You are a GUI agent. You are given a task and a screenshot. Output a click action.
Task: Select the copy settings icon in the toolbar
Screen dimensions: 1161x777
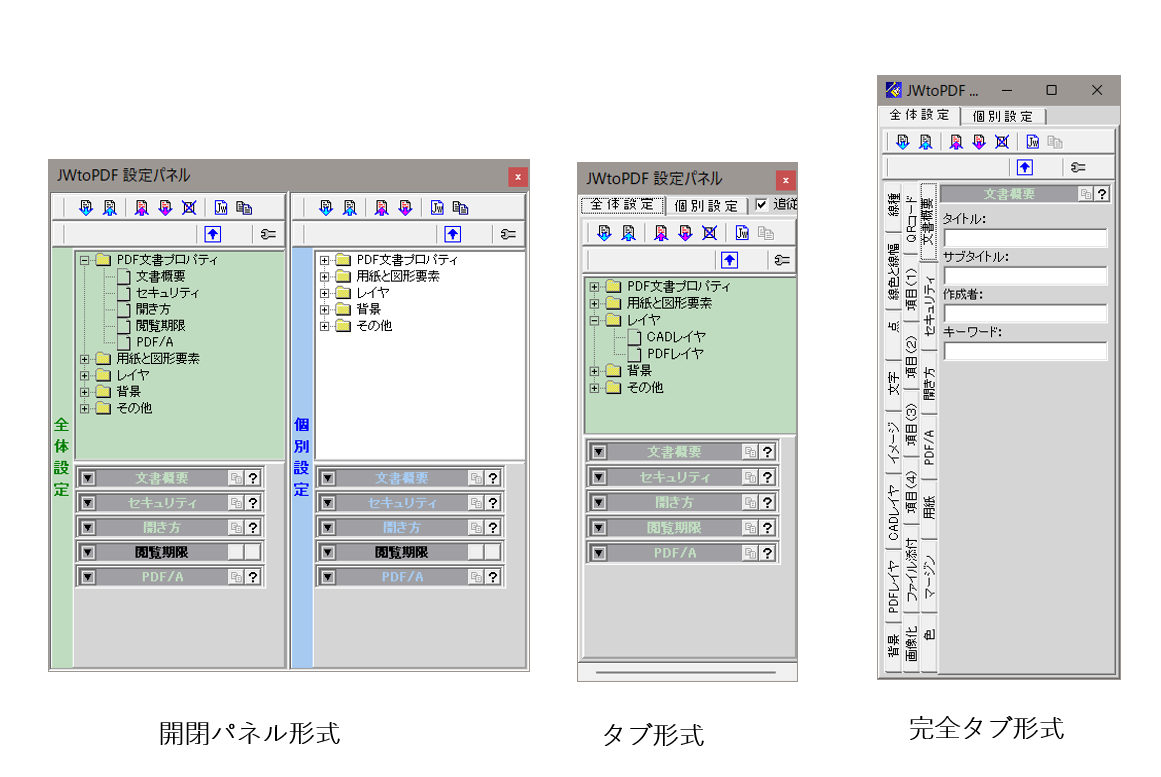246,207
